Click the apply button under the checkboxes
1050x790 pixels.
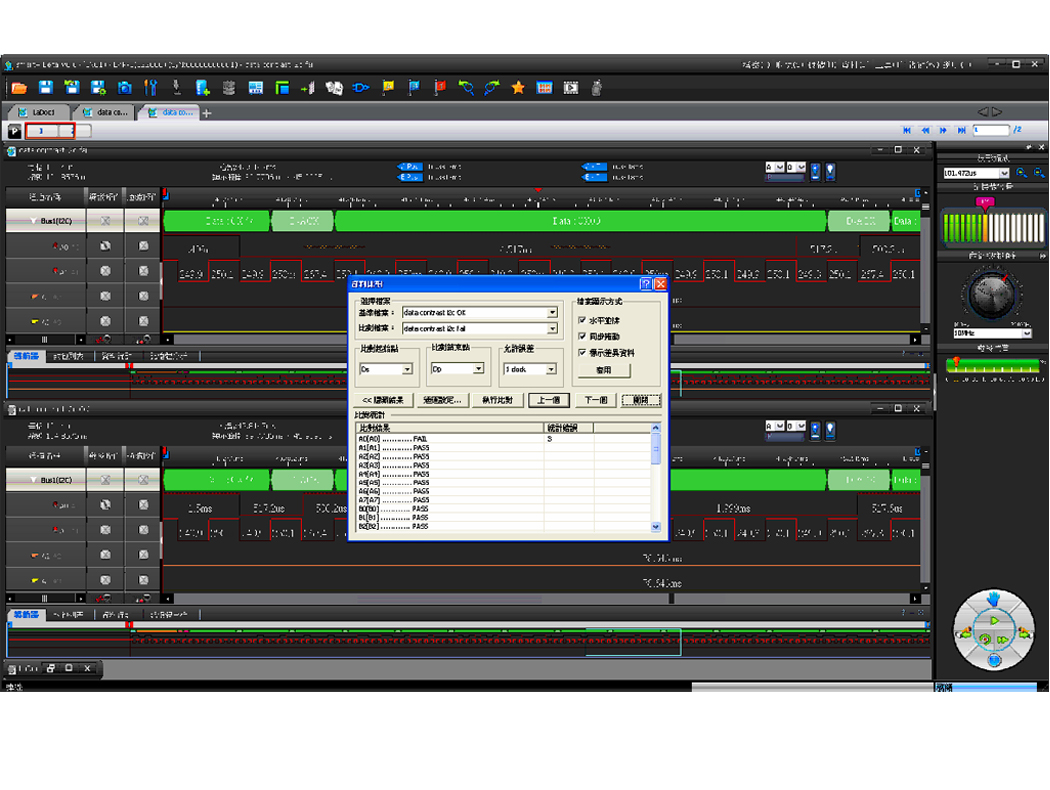tap(603, 370)
